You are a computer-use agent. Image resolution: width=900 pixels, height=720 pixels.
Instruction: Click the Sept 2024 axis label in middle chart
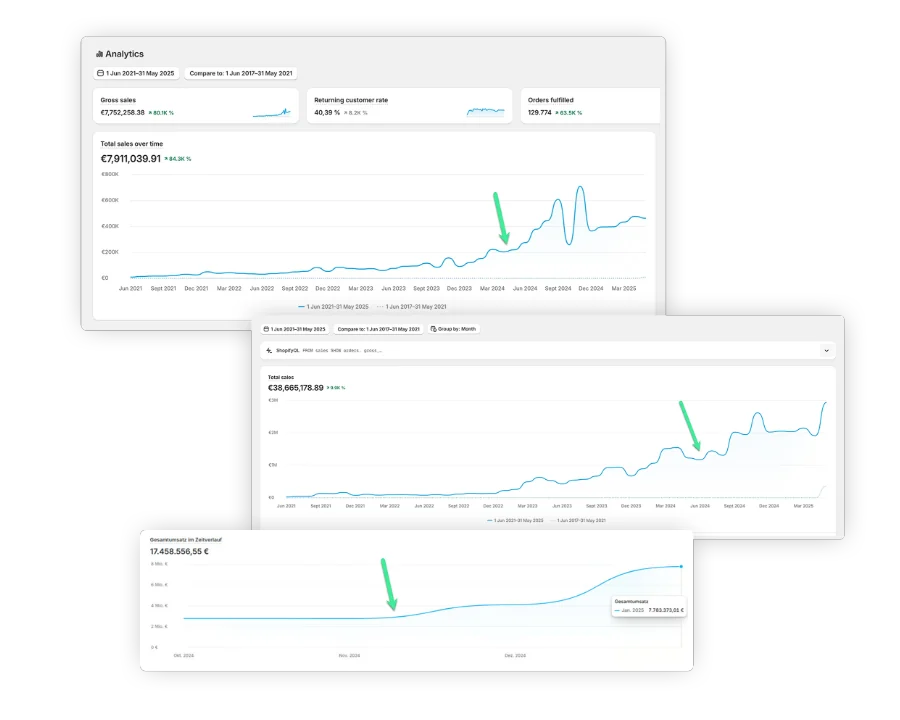(x=734, y=506)
